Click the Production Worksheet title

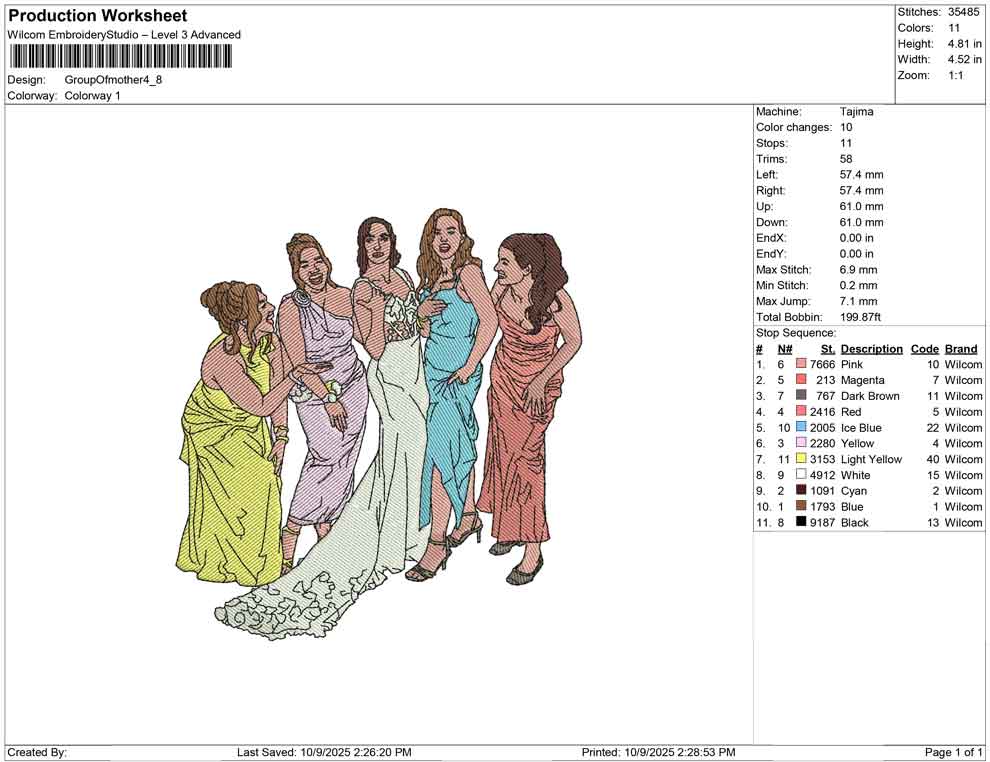pos(97,16)
